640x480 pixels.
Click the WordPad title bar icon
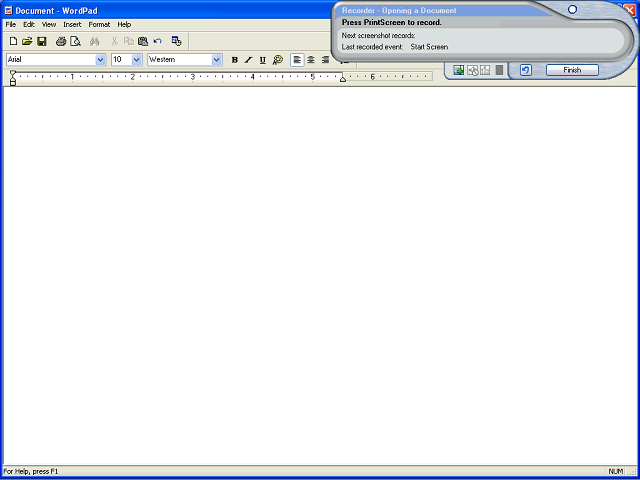click(x=8, y=11)
